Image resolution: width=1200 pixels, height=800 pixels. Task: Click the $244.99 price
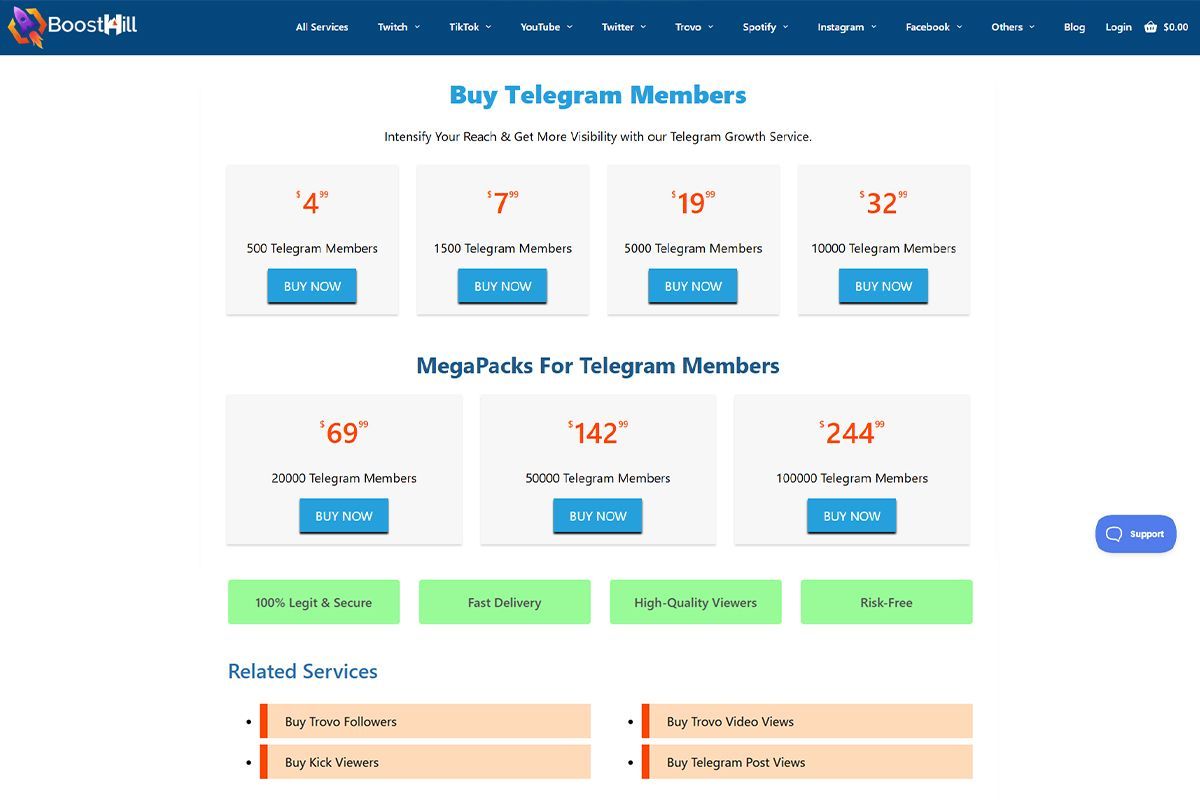point(852,433)
